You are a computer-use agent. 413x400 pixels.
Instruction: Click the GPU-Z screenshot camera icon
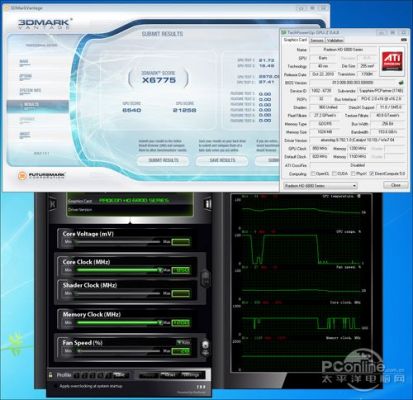tap(403, 41)
